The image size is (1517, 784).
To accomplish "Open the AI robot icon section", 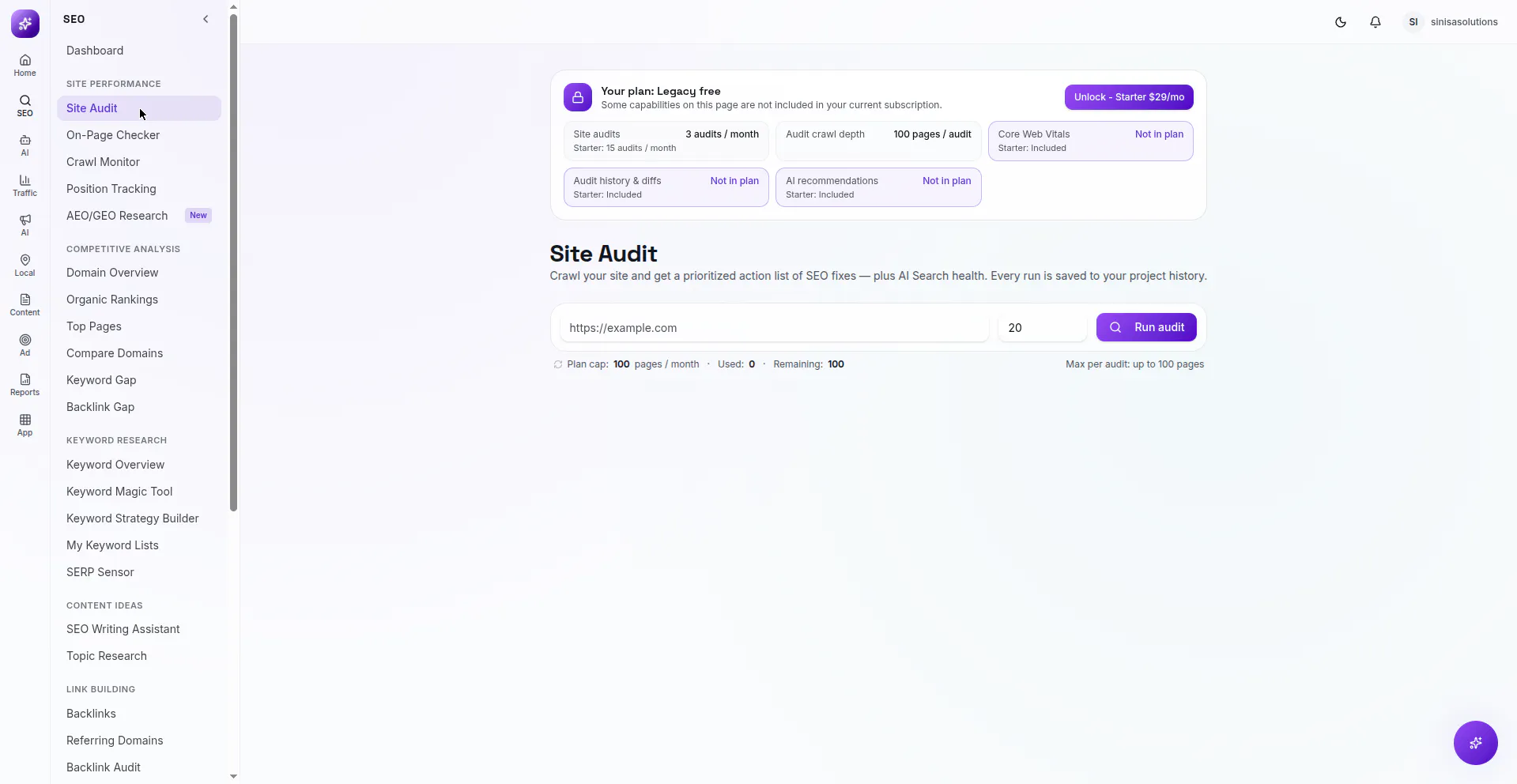I will (25, 145).
